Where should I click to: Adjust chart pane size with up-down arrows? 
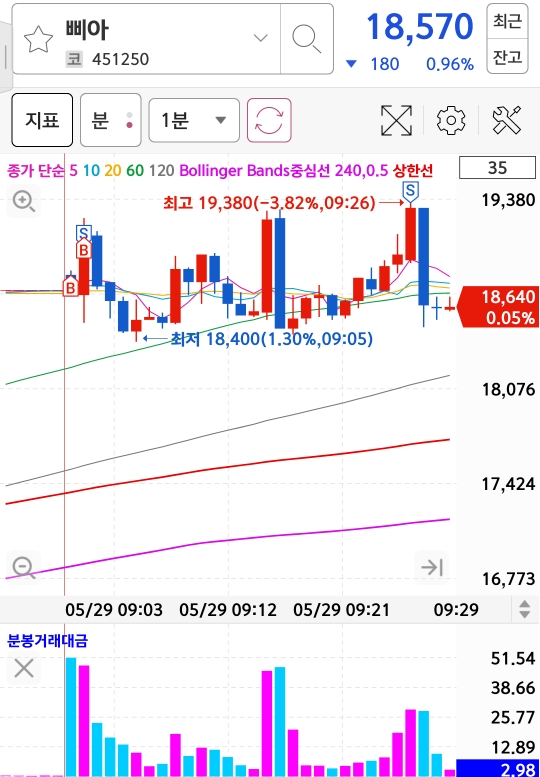click(x=525, y=609)
